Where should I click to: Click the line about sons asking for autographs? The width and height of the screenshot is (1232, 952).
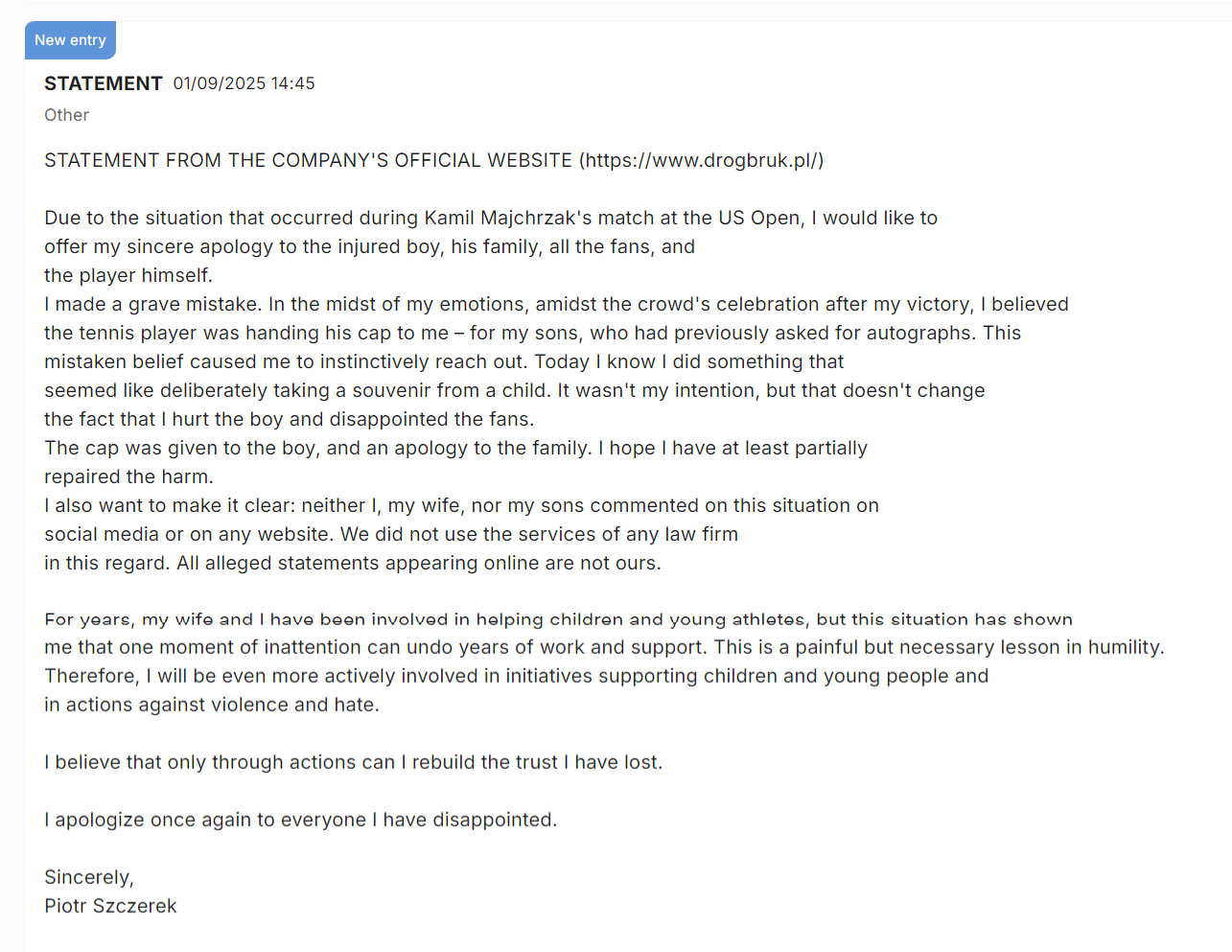(532, 333)
